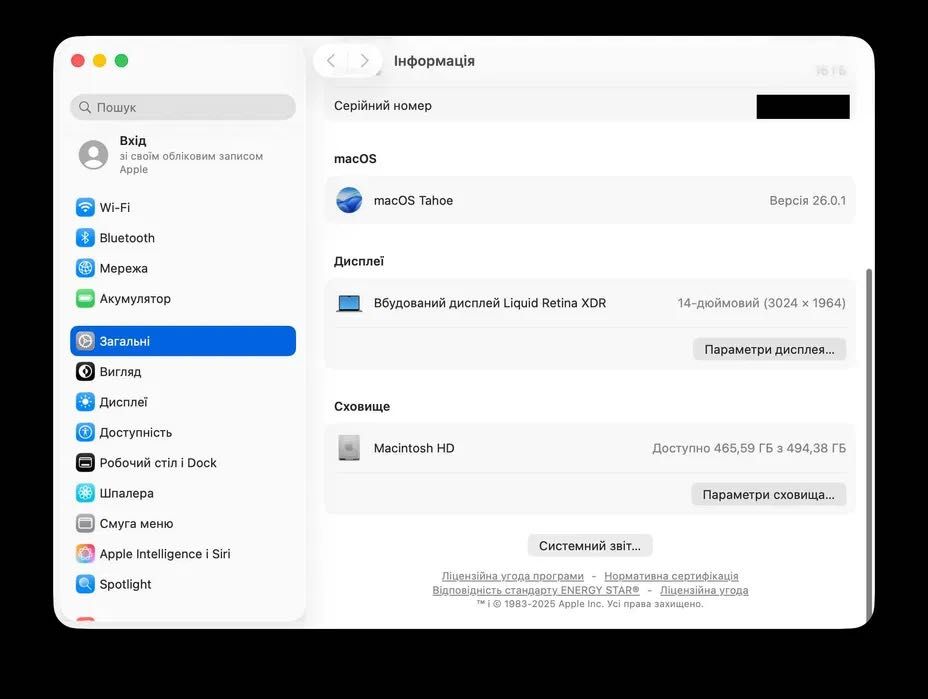Click the menu bar icon next to Смуга меню
This screenshot has height=699, width=928.
click(x=85, y=523)
